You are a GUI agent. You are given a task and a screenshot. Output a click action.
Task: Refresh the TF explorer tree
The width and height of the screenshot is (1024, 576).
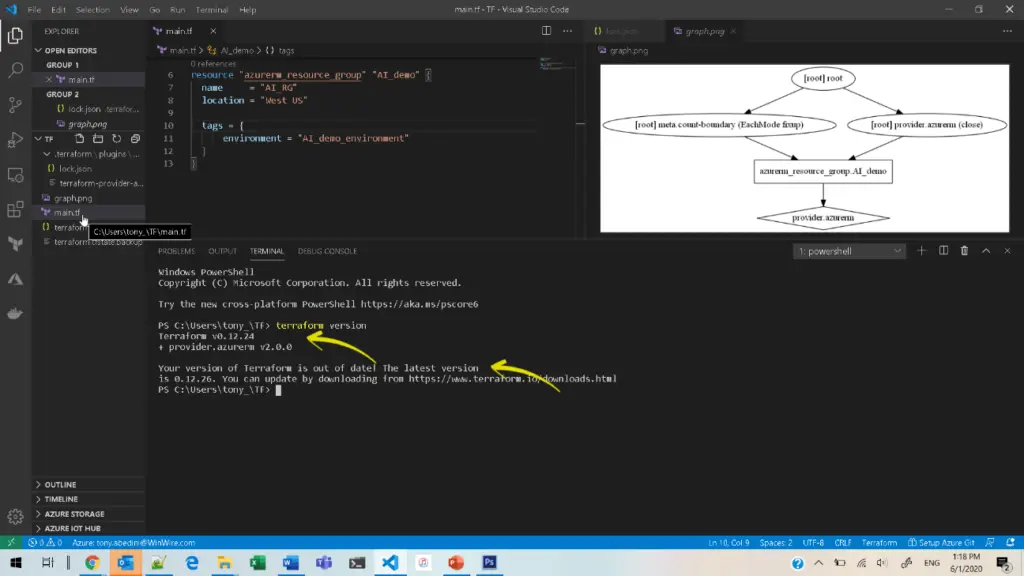tap(116, 138)
